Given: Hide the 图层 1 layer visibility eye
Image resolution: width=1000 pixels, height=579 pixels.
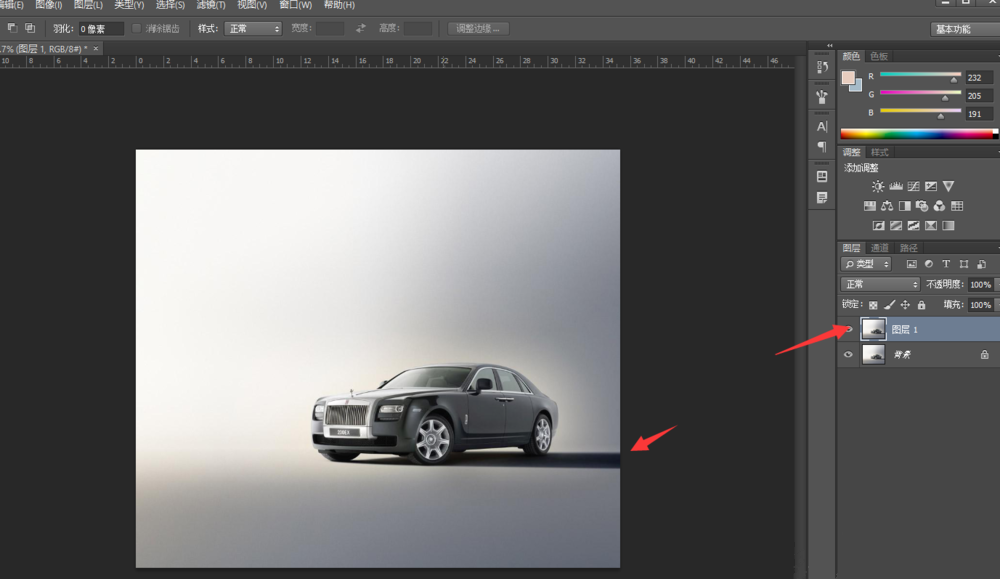Looking at the screenshot, I should pos(848,329).
